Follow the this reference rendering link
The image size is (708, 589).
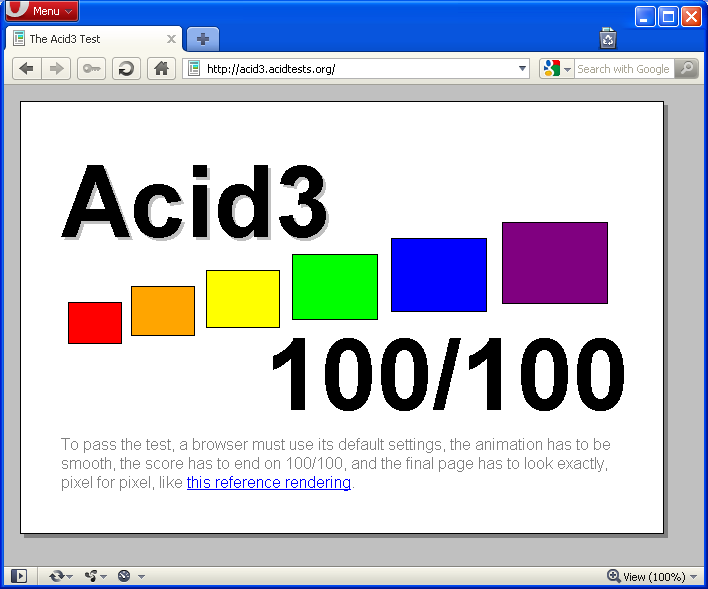[269, 482]
